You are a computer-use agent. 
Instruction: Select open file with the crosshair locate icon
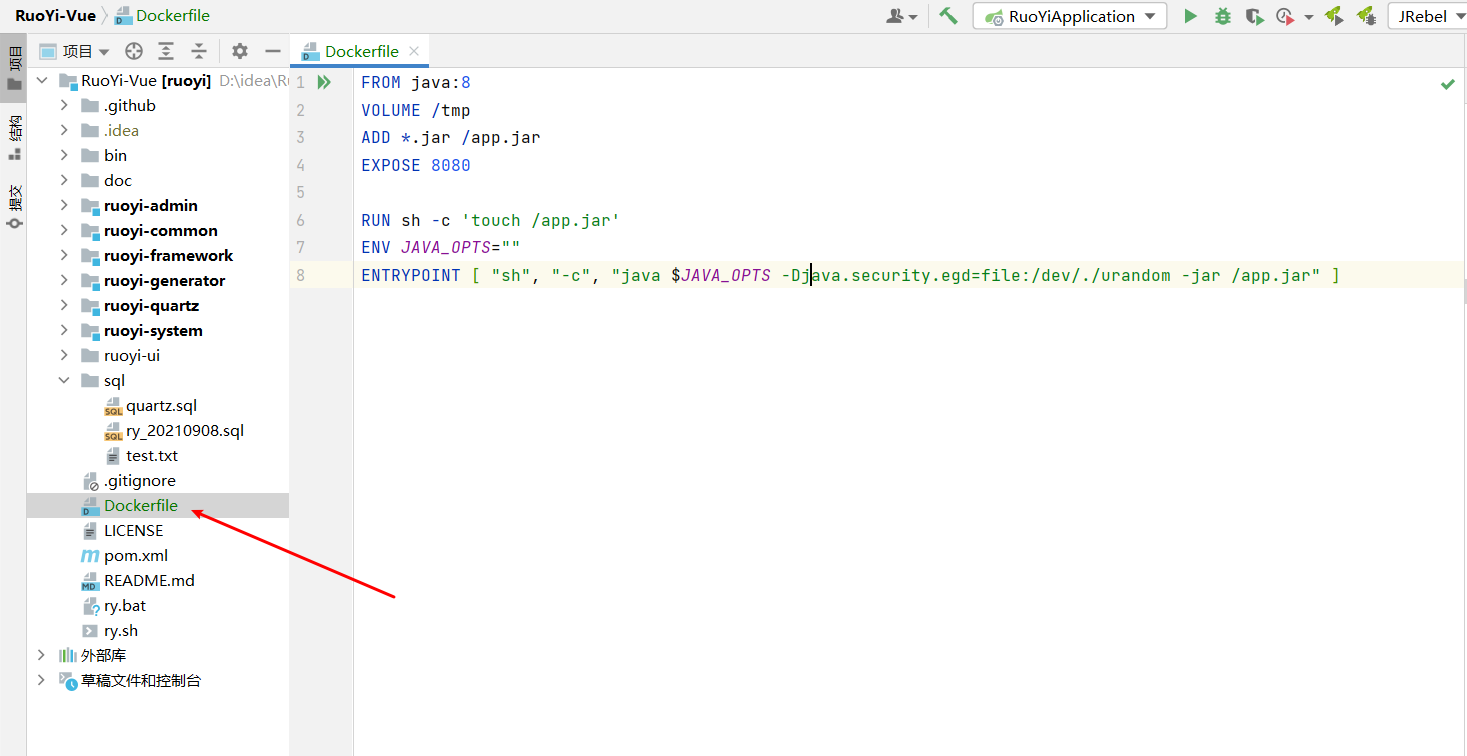tap(133, 50)
